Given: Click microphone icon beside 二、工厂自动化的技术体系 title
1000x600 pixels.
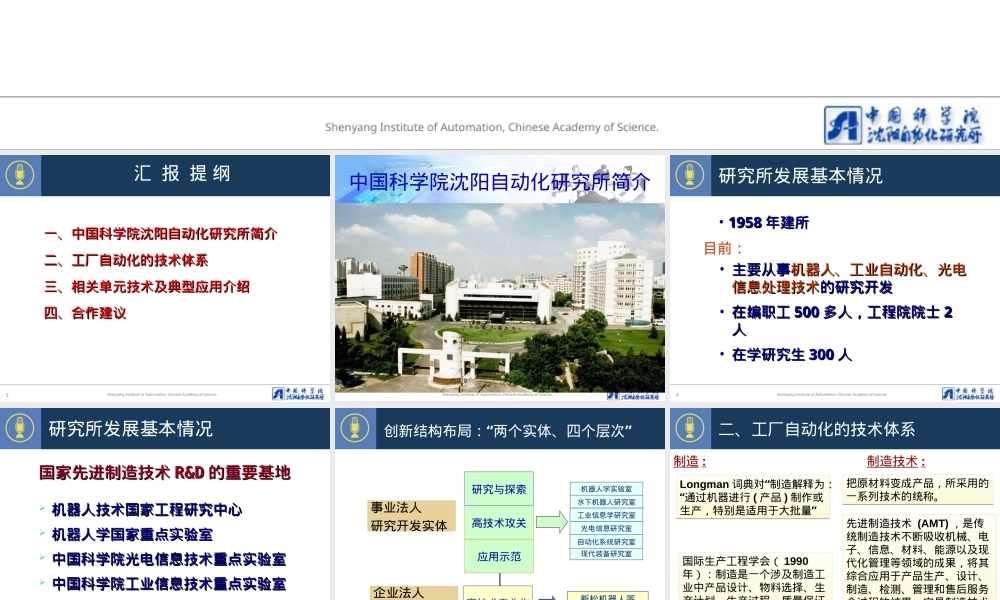Looking at the screenshot, I should pyautogui.click(x=689, y=428).
